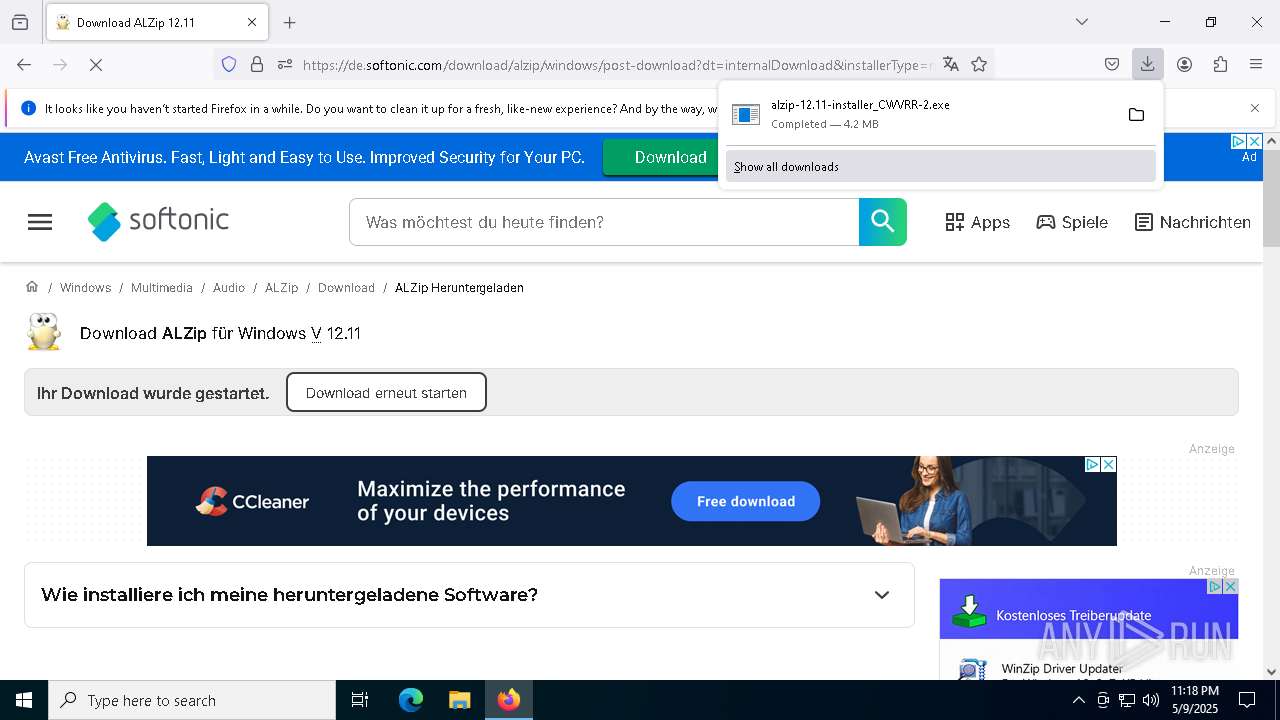Open Softonic hamburger menu
Screen dimensions: 1280x720
pyautogui.click(x=40, y=222)
